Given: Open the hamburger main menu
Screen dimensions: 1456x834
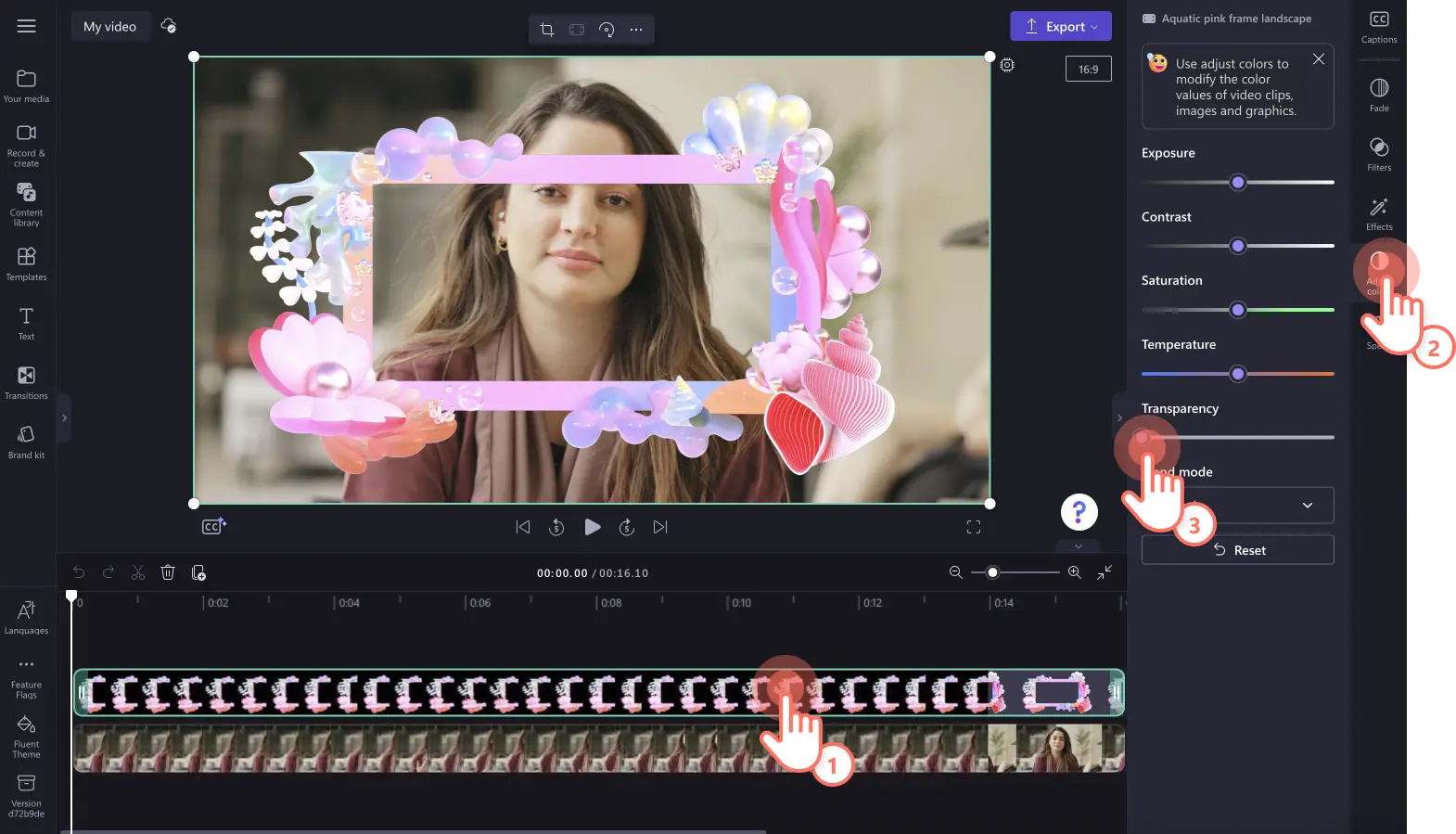Looking at the screenshot, I should (26, 26).
